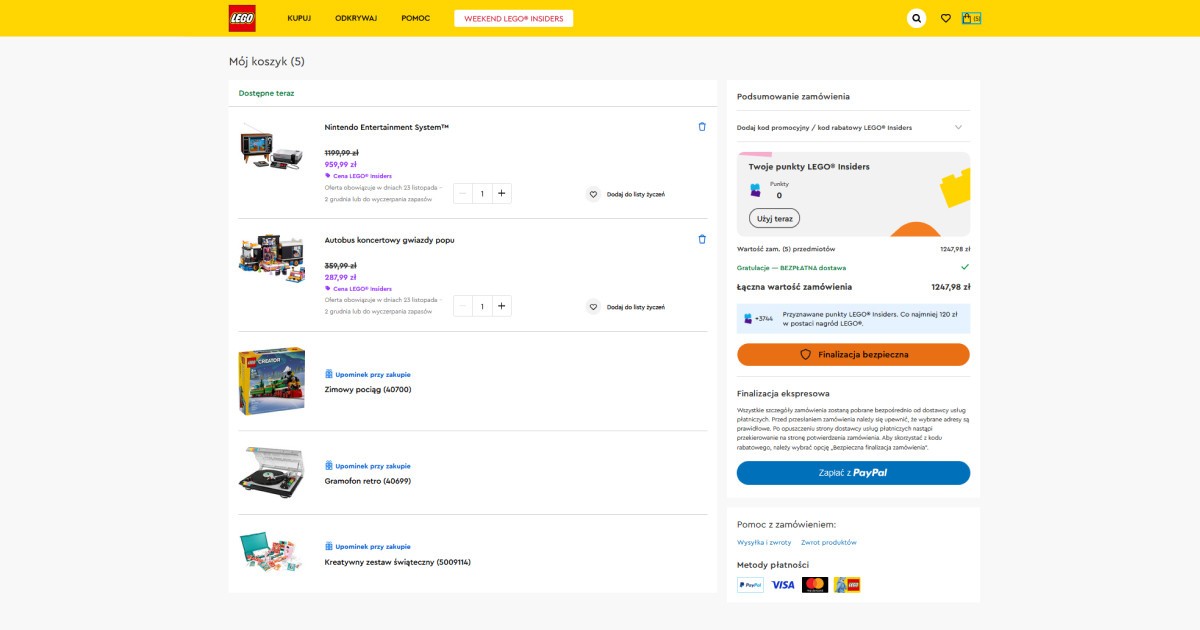Screen dimensions: 1200x630
Task: Click the tag icon for Autobus Insiders price
Action: [328, 289]
